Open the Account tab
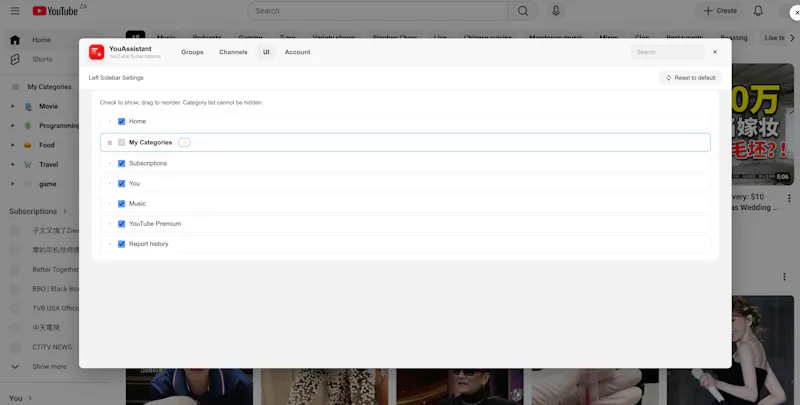The width and height of the screenshot is (800, 405). pos(297,52)
